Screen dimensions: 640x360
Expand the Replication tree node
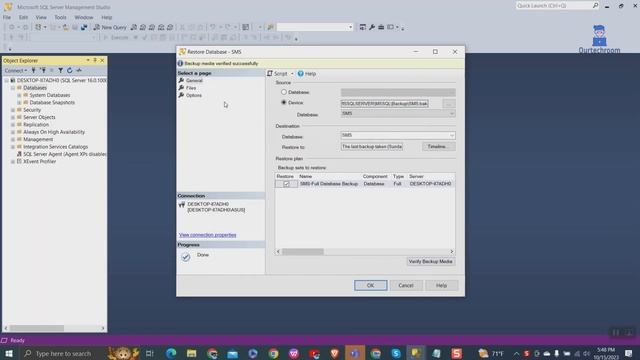coord(13,124)
